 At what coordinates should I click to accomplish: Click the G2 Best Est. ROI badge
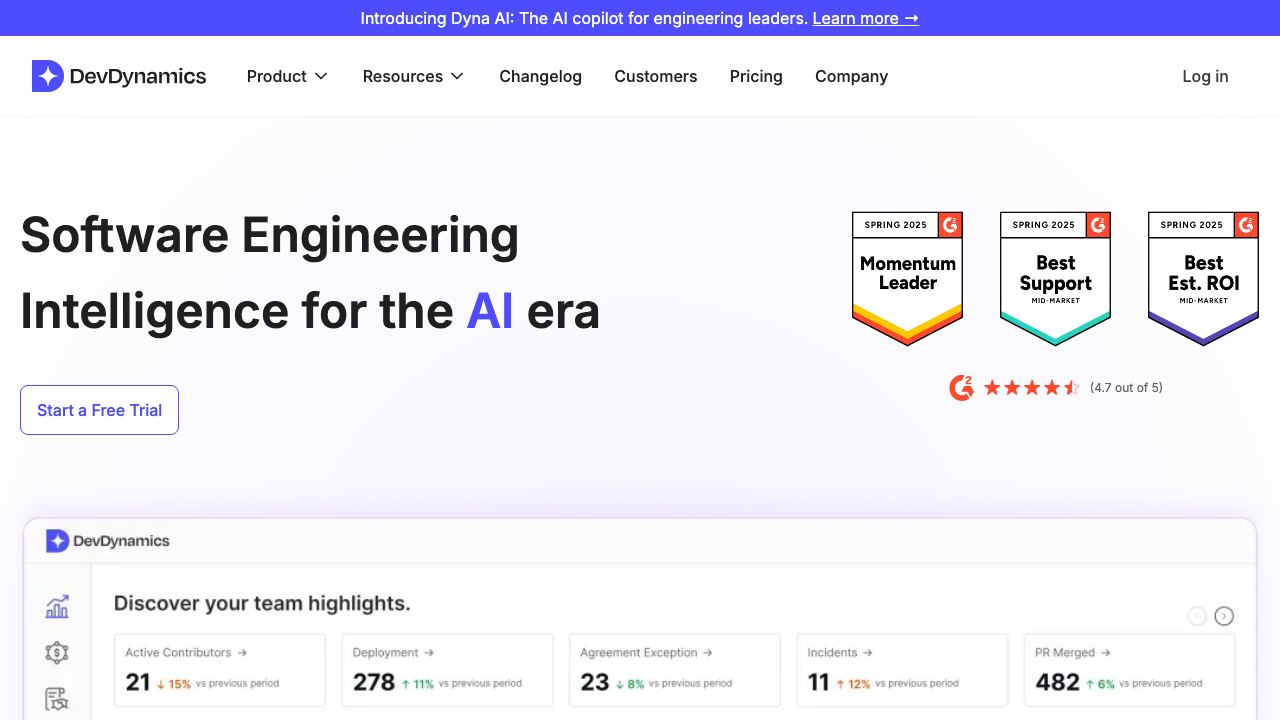1203,279
